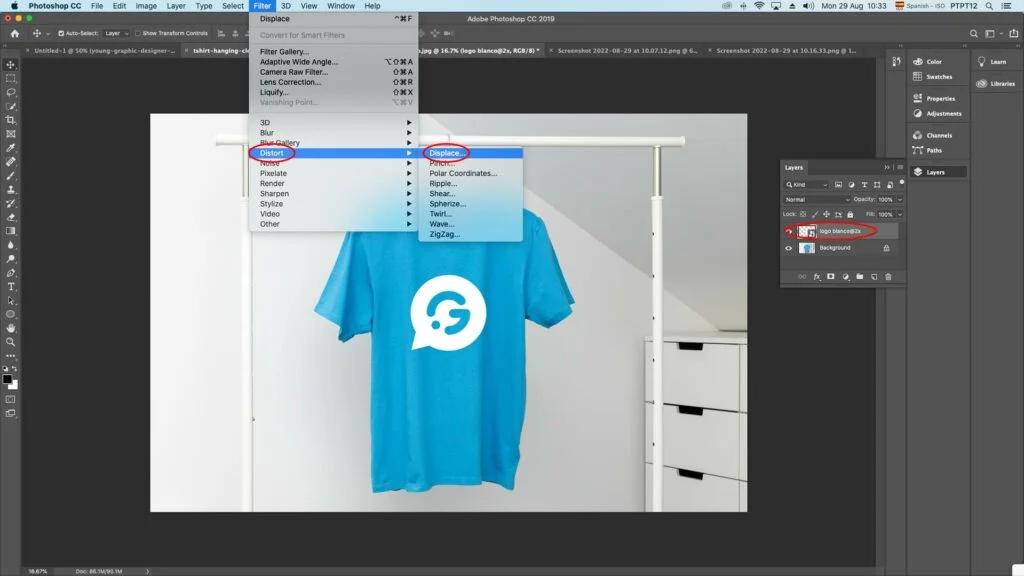1024x576 pixels.
Task: Toggle lock image pixels brush icon
Action: click(814, 214)
